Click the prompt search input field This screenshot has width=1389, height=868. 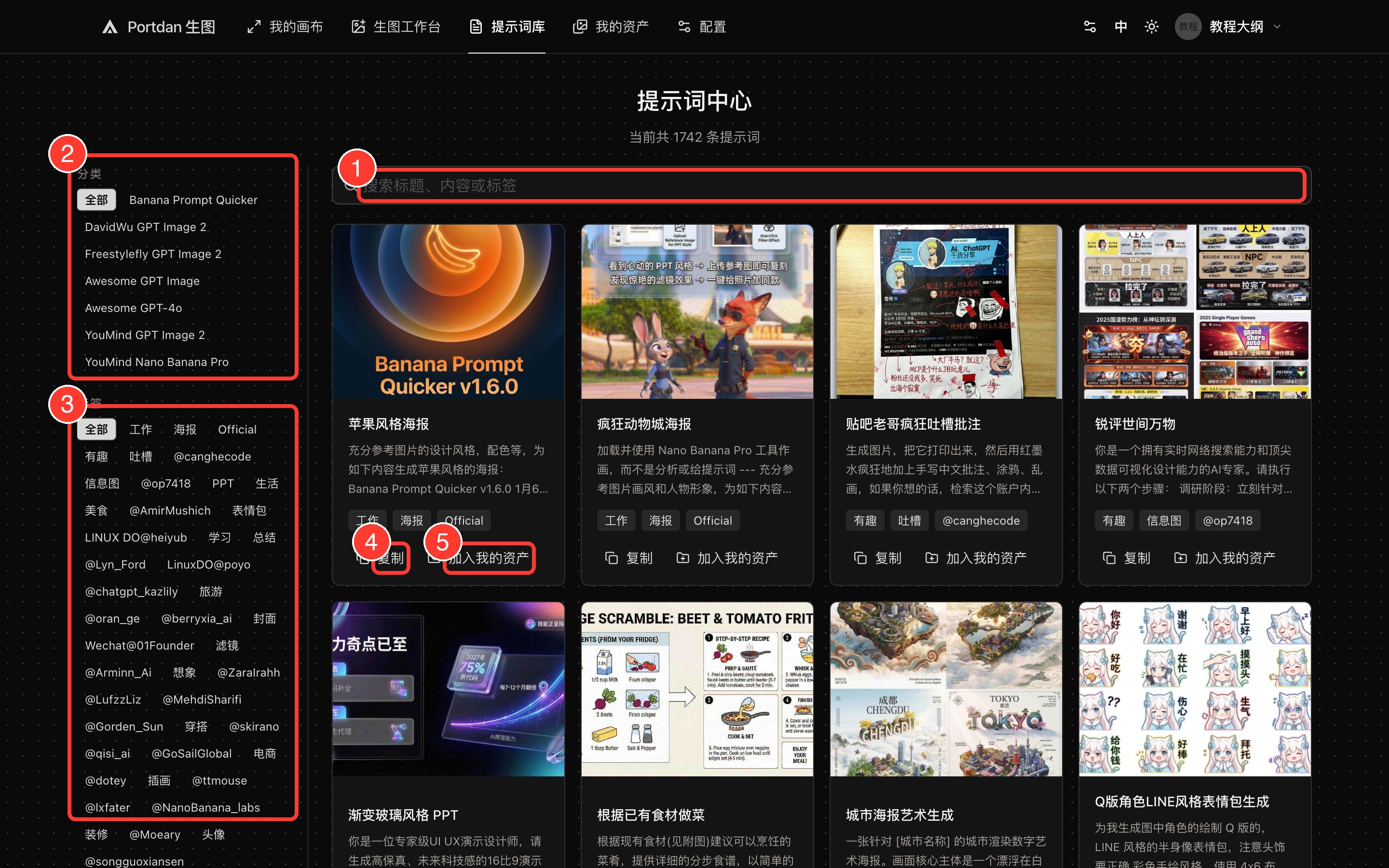coord(821,186)
